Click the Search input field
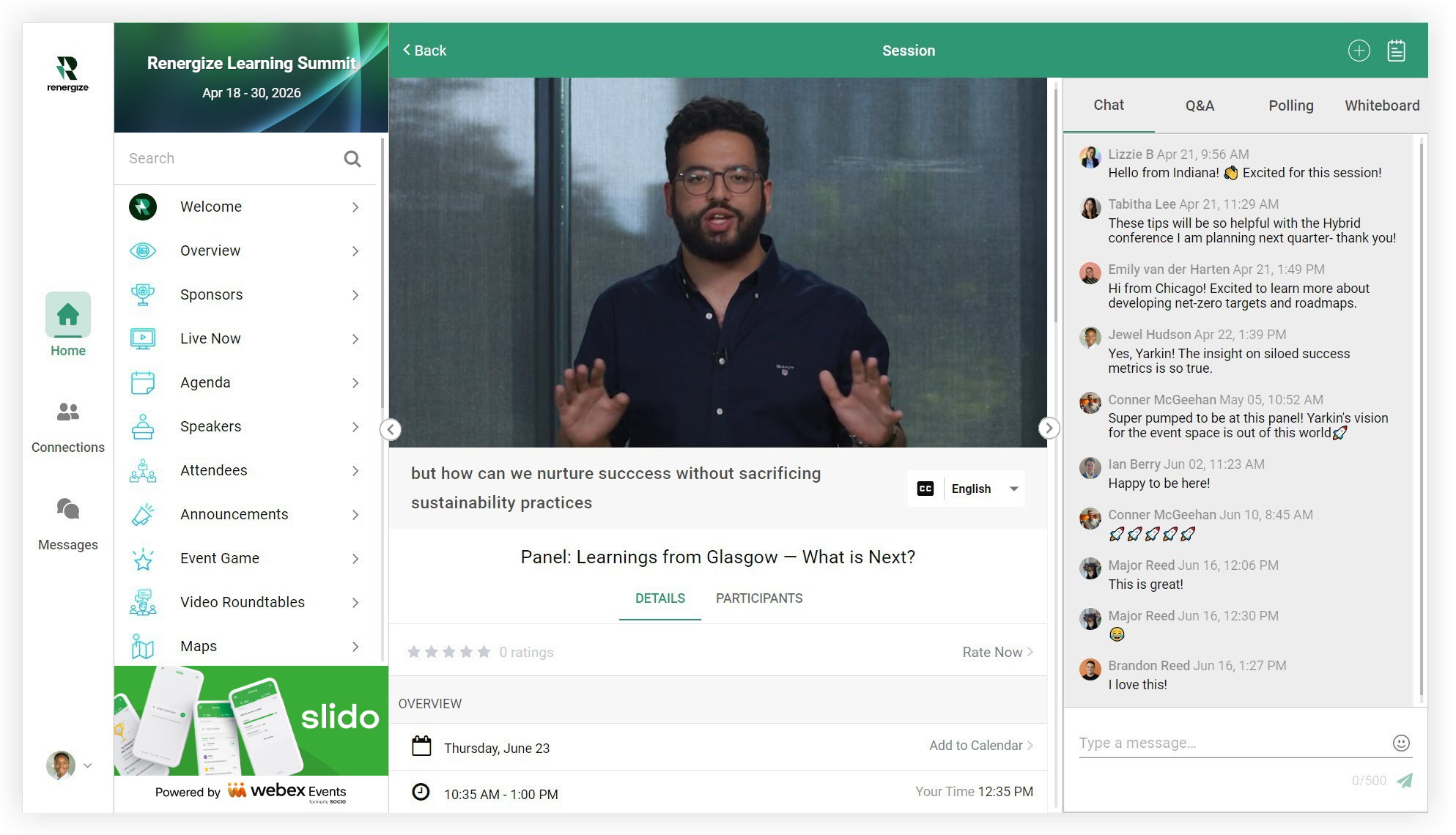Viewport: 1456px width, 835px height. coord(231,159)
